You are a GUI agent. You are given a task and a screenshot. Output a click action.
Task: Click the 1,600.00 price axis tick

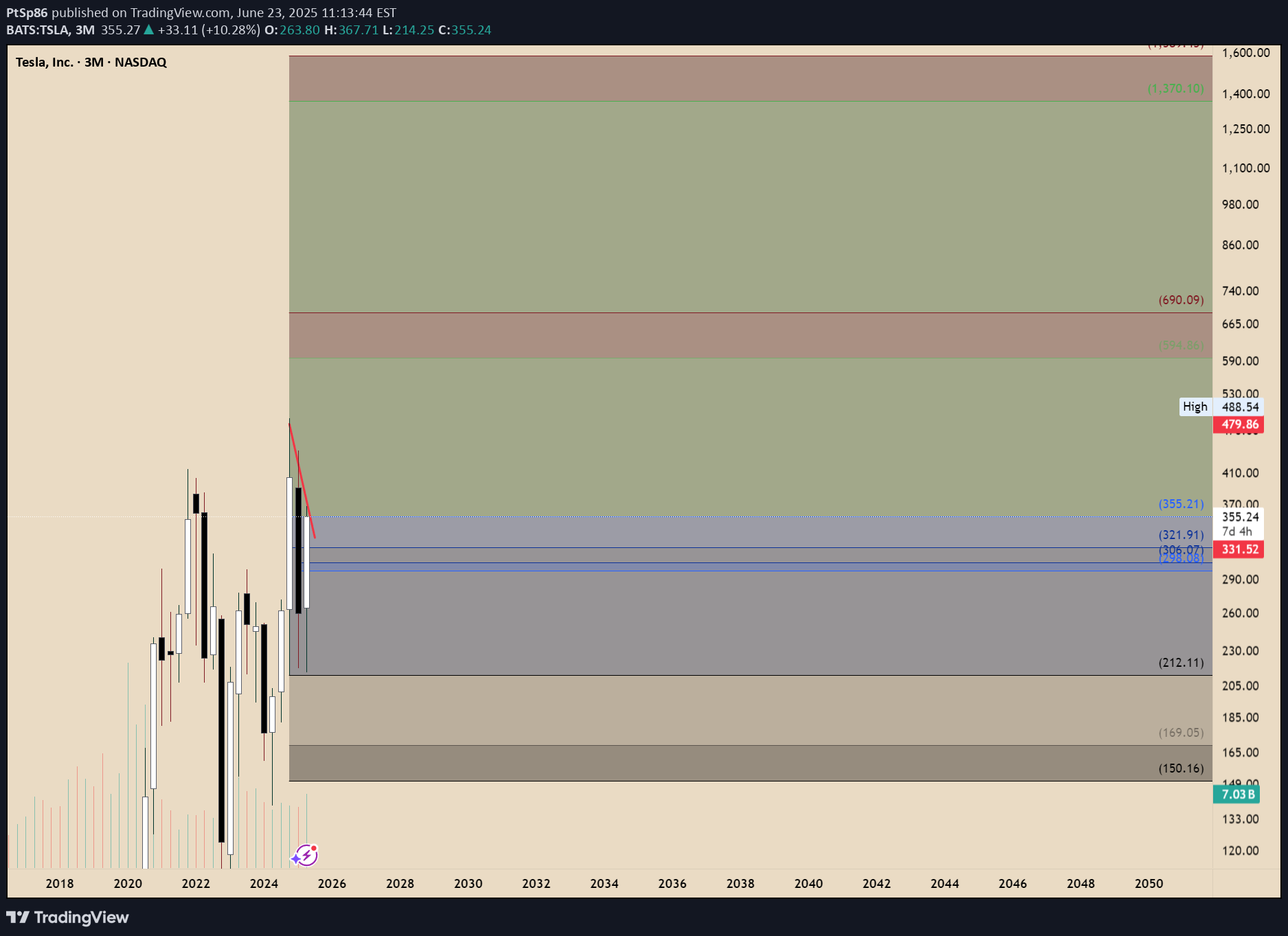coord(1245,53)
